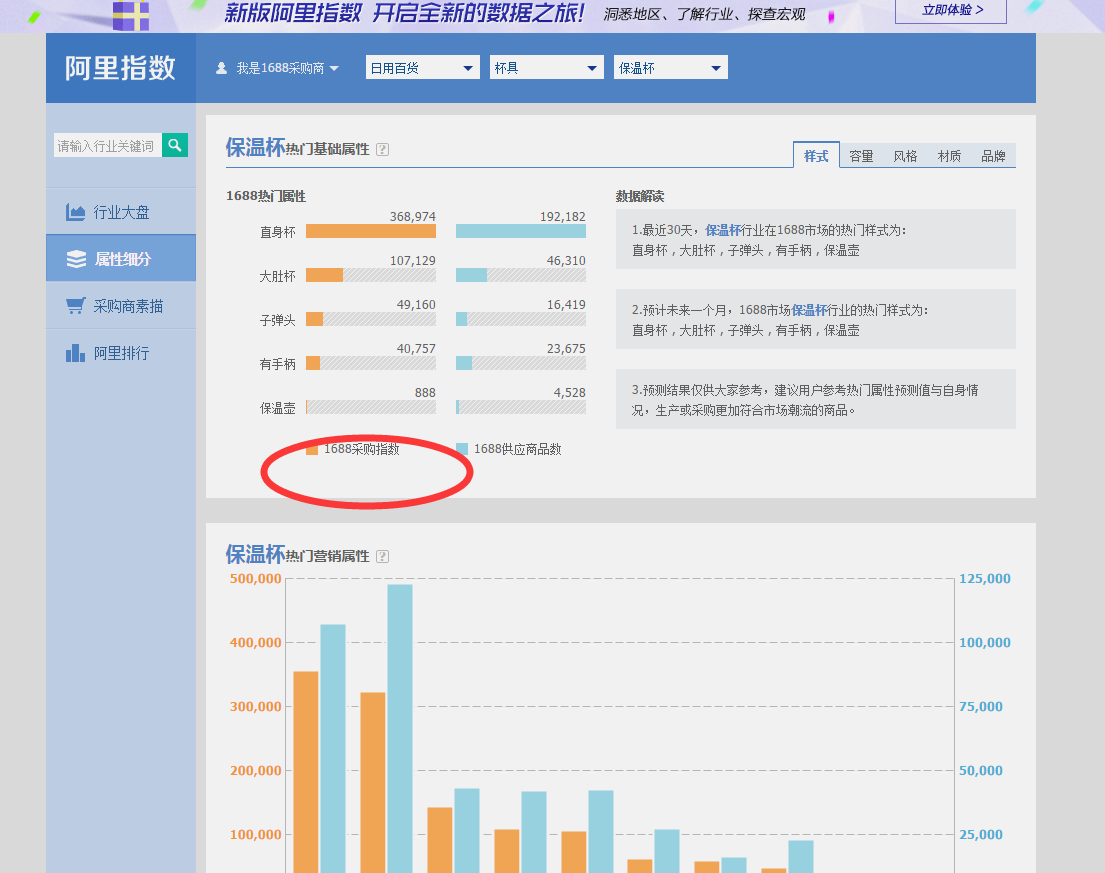The height and width of the screenshot is (873, 1105).
Task: Focus the 请输入行业关键词 search field
Action: click(x=108, y=146)
